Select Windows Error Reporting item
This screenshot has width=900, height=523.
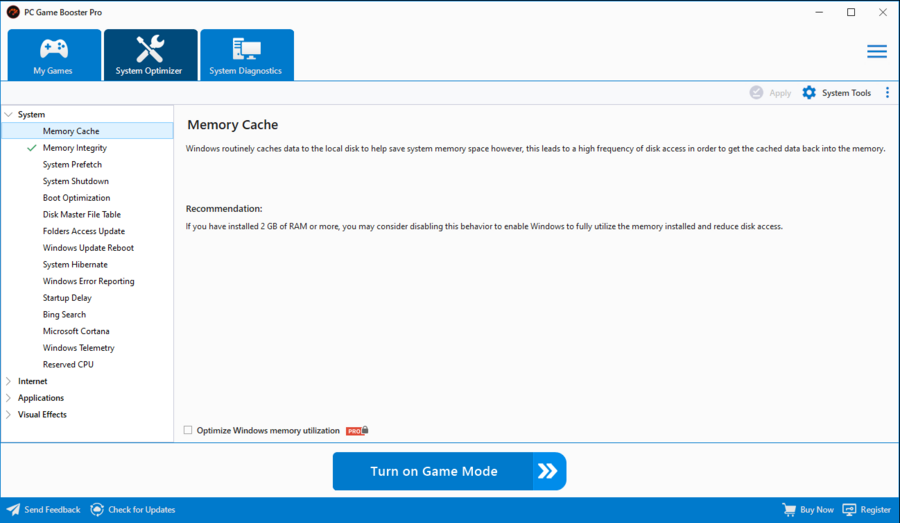click(x=88, y=281)
